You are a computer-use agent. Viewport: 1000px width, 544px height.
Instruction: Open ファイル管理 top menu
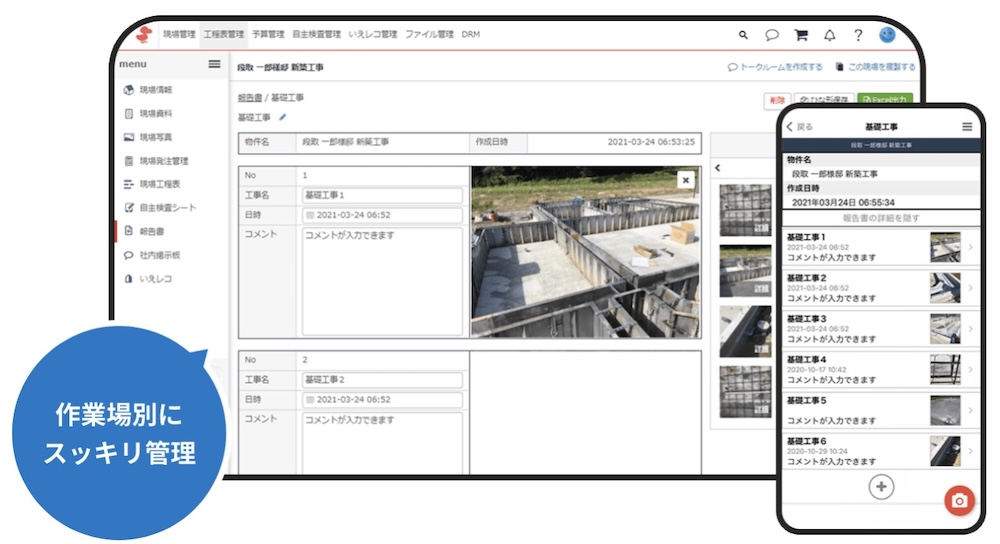(429, 34)
